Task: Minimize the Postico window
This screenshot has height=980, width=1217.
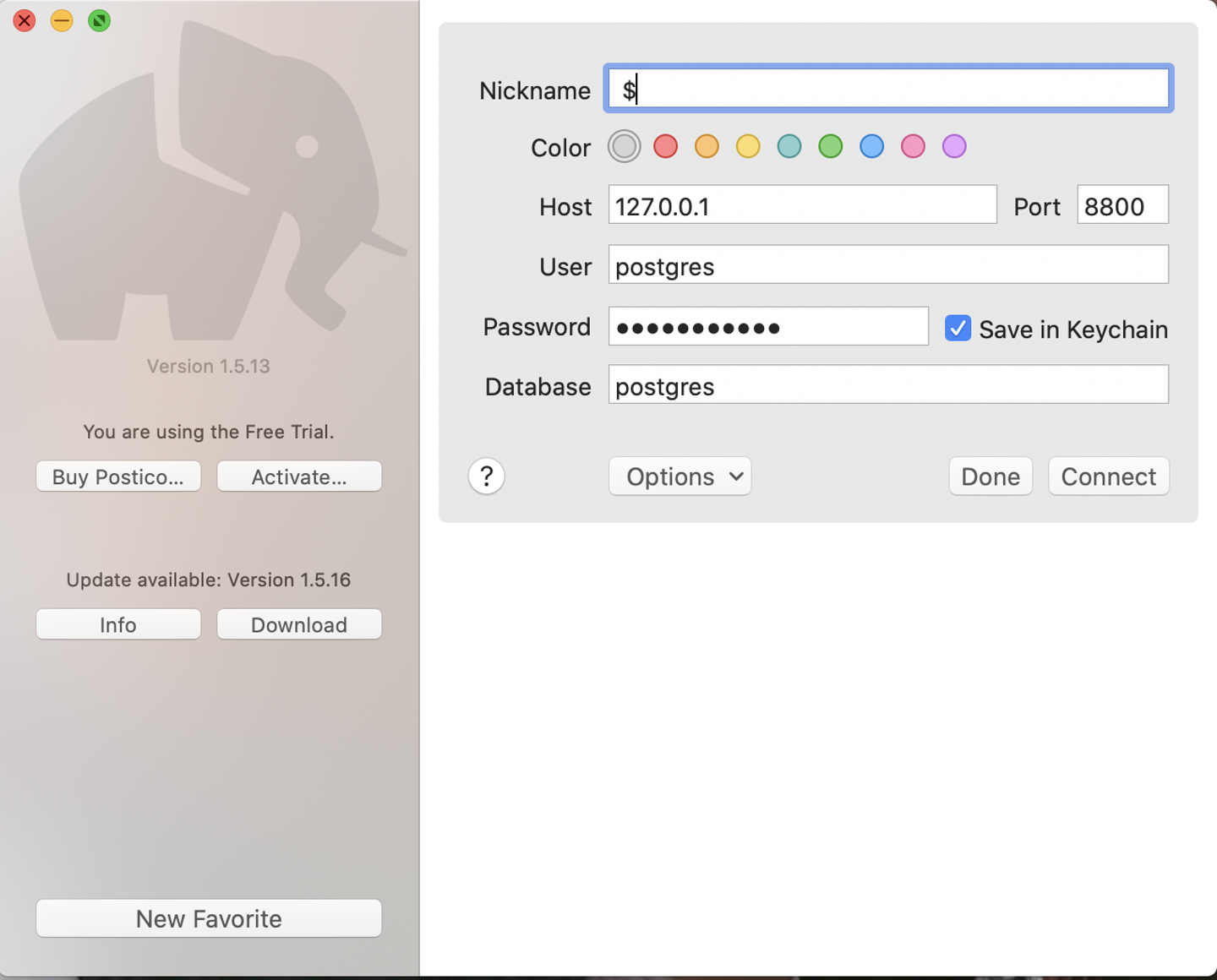Action: coord(62,20)
